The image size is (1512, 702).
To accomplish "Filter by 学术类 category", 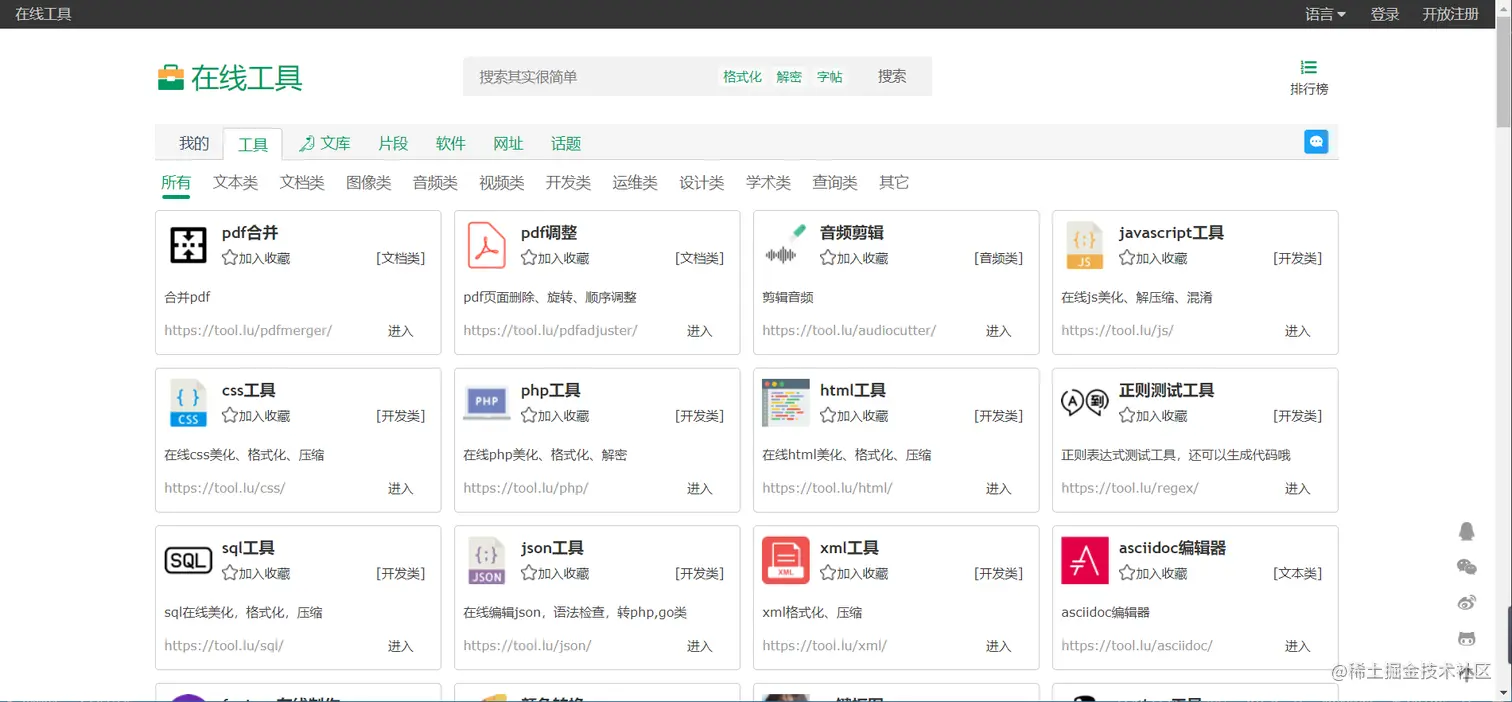I will point(769,183).
